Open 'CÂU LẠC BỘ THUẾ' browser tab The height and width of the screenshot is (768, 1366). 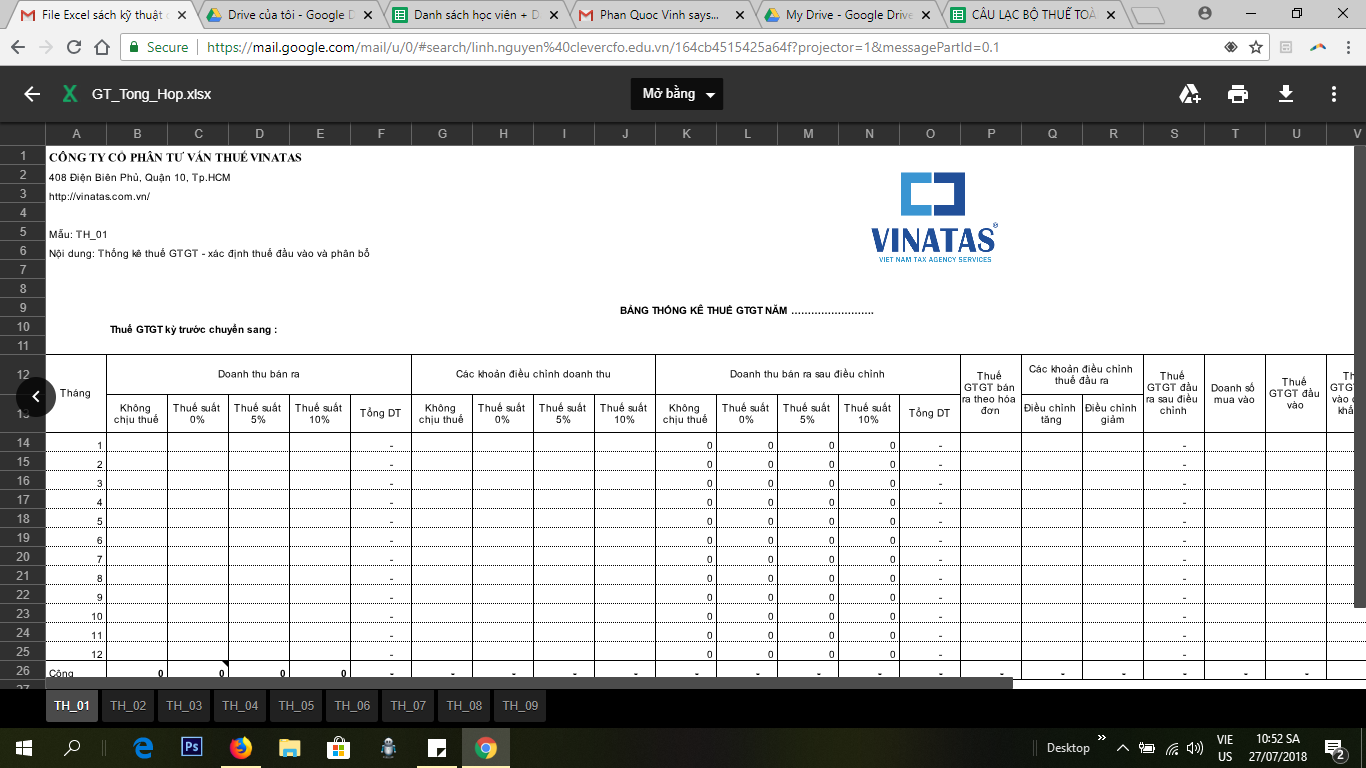tap(1034, 15)
